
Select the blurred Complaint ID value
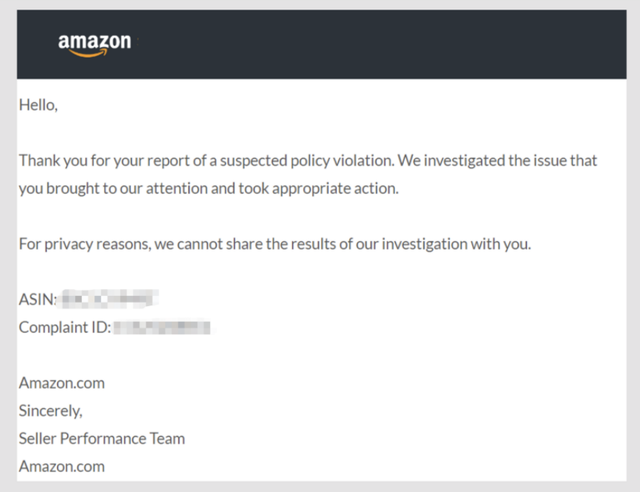162,327
